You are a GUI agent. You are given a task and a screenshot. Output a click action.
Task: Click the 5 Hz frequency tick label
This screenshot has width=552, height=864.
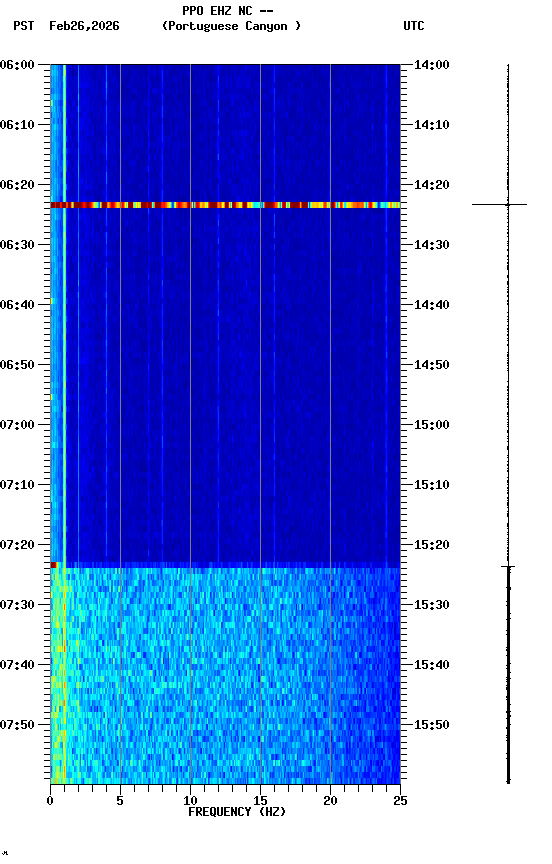click(120, 801)
